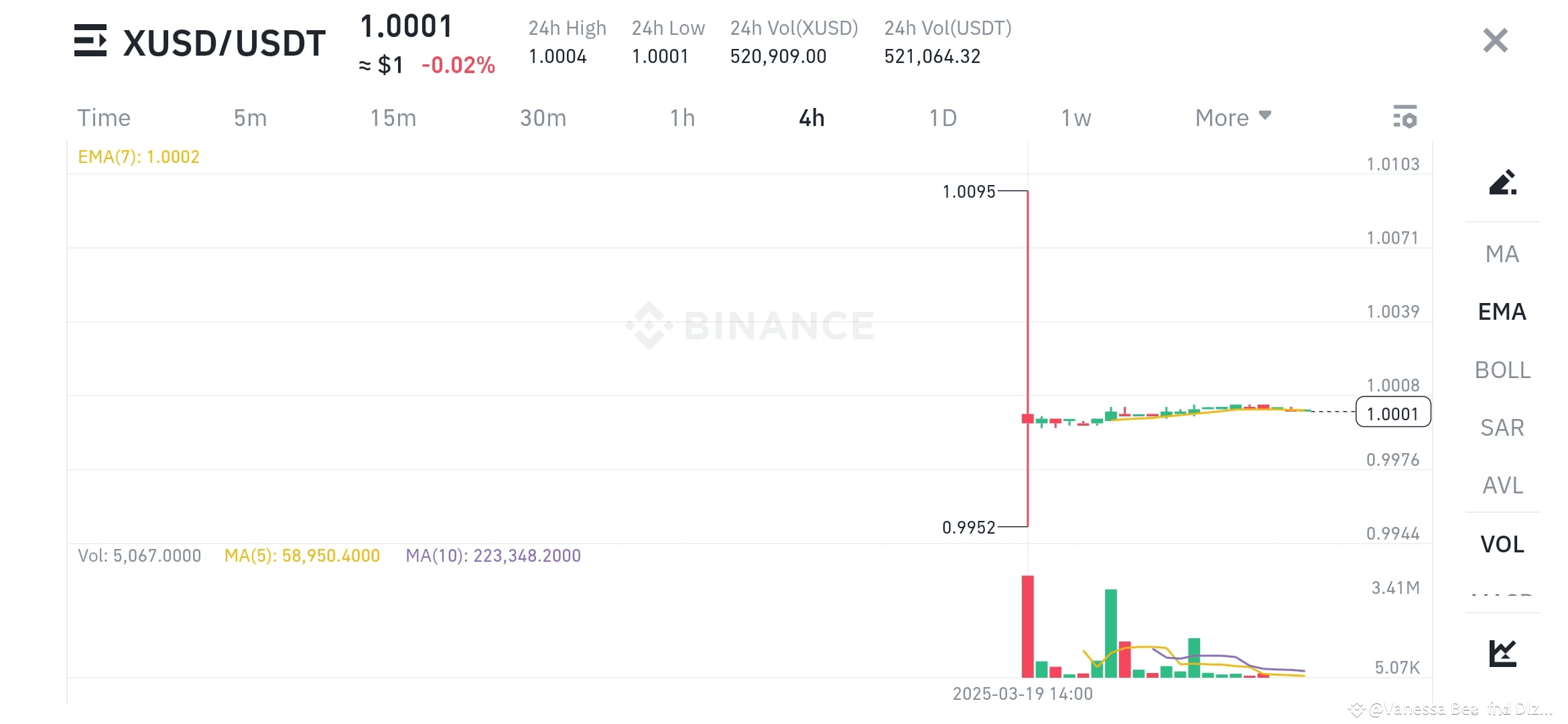Open the depth chart icon at bottom right
This screenshot has width=1568, height=724.
click(1502, 652)
